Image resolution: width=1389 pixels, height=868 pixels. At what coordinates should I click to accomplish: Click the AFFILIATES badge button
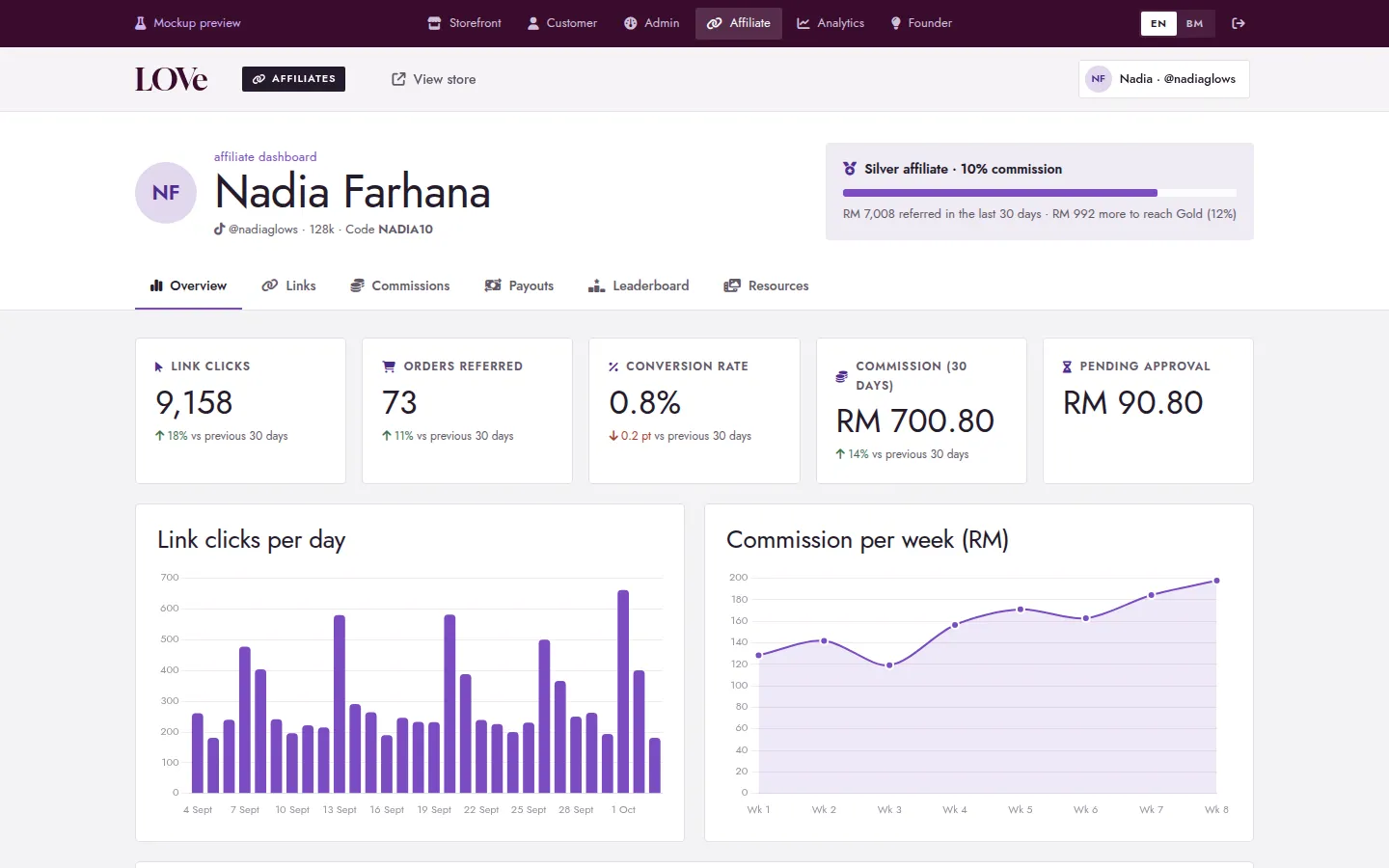tap(293, 79)
